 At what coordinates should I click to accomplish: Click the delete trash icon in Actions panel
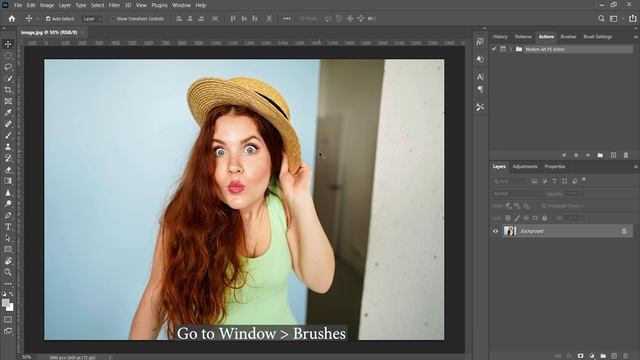point(626,155)
